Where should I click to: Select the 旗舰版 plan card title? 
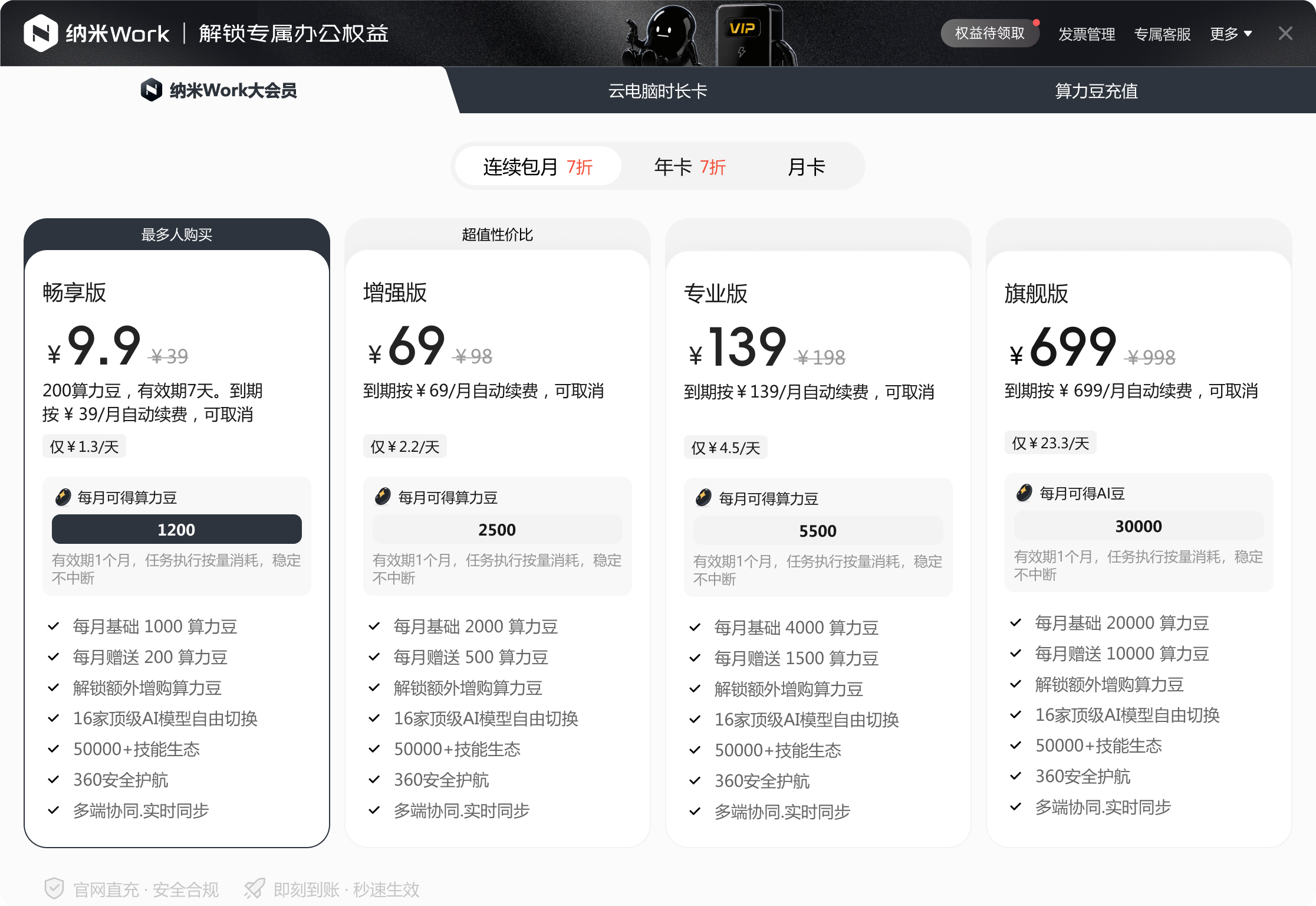[1037, 293]
